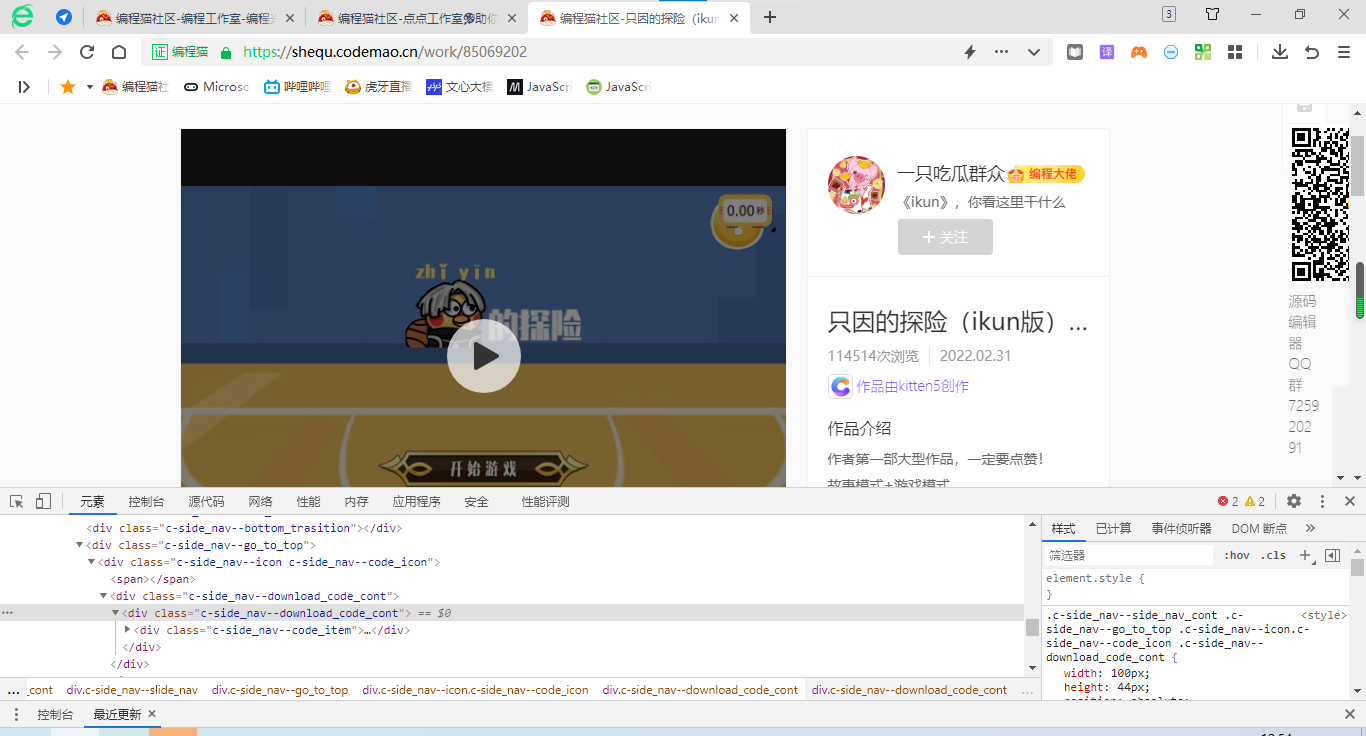Viewport: 1366px width, 736px height.
Task: Reload the current page
Action: click(87, 52)
